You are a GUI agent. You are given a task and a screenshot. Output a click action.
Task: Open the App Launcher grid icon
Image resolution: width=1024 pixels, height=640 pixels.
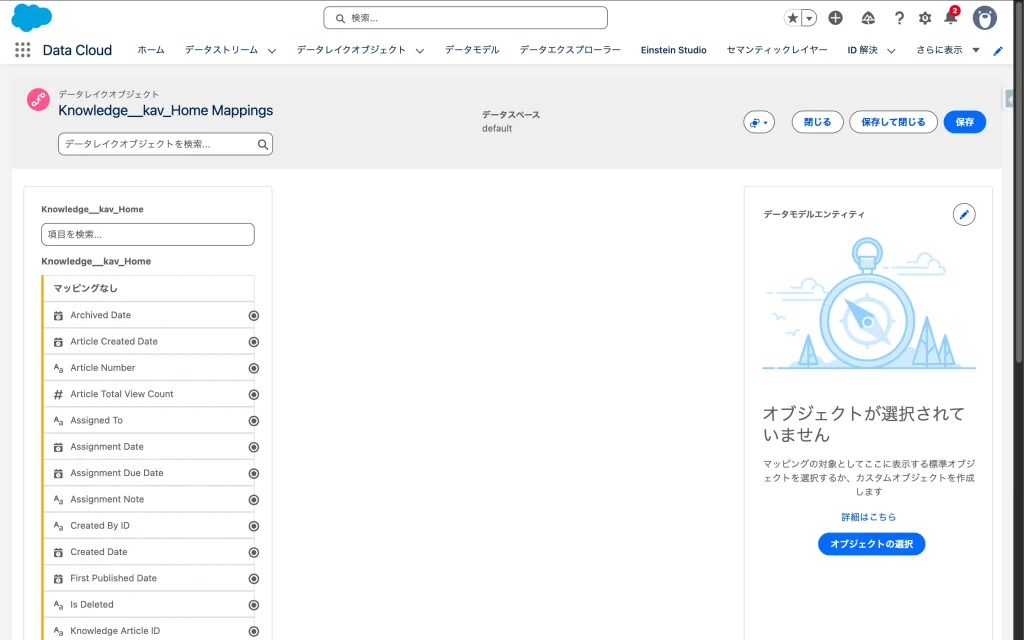[22, 50]
